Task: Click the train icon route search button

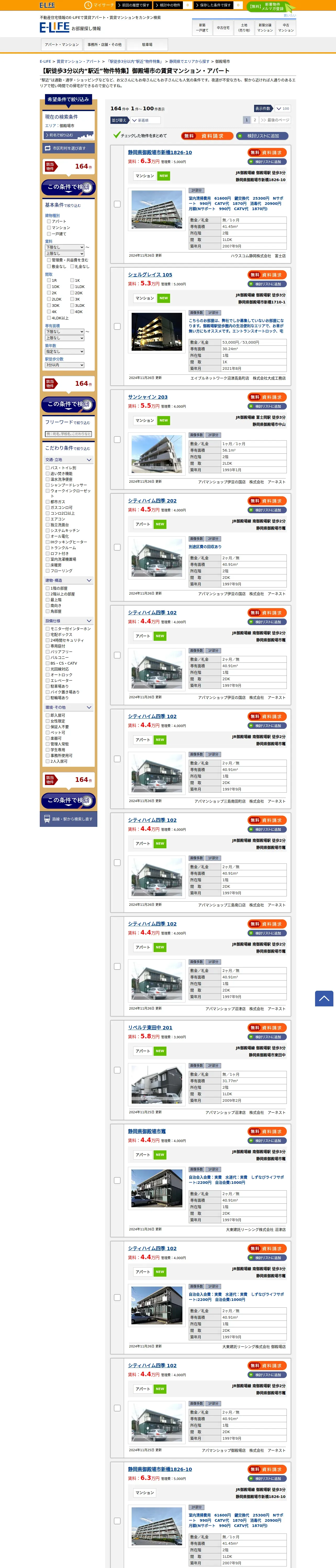Action: (x=68, y=819)
